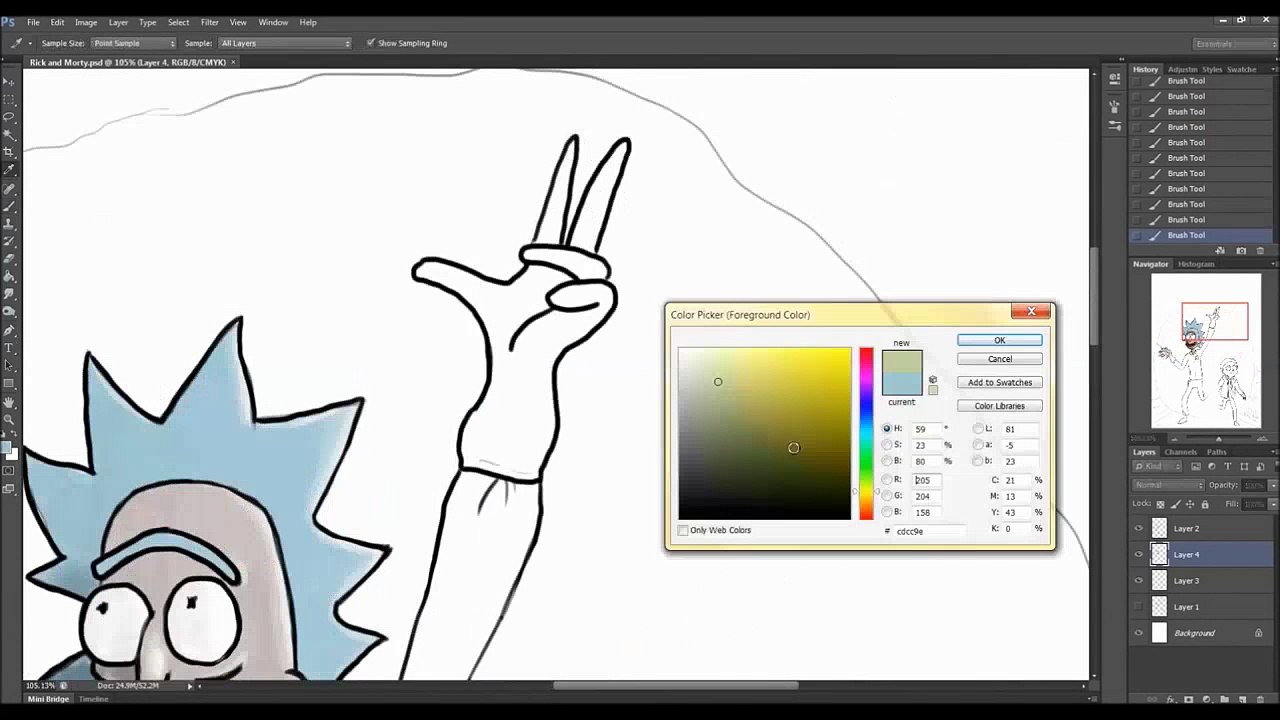Filter layers by pixel layers icon
The width and height of the screenshot is (1280, 720).
(x=1197, y=467)
